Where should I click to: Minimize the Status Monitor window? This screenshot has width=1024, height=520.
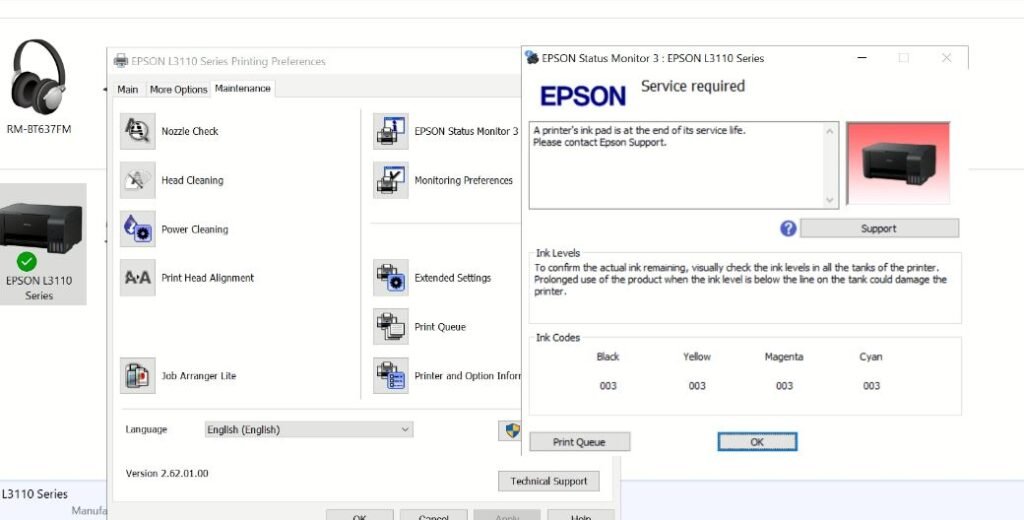click(x=862, y=58)
